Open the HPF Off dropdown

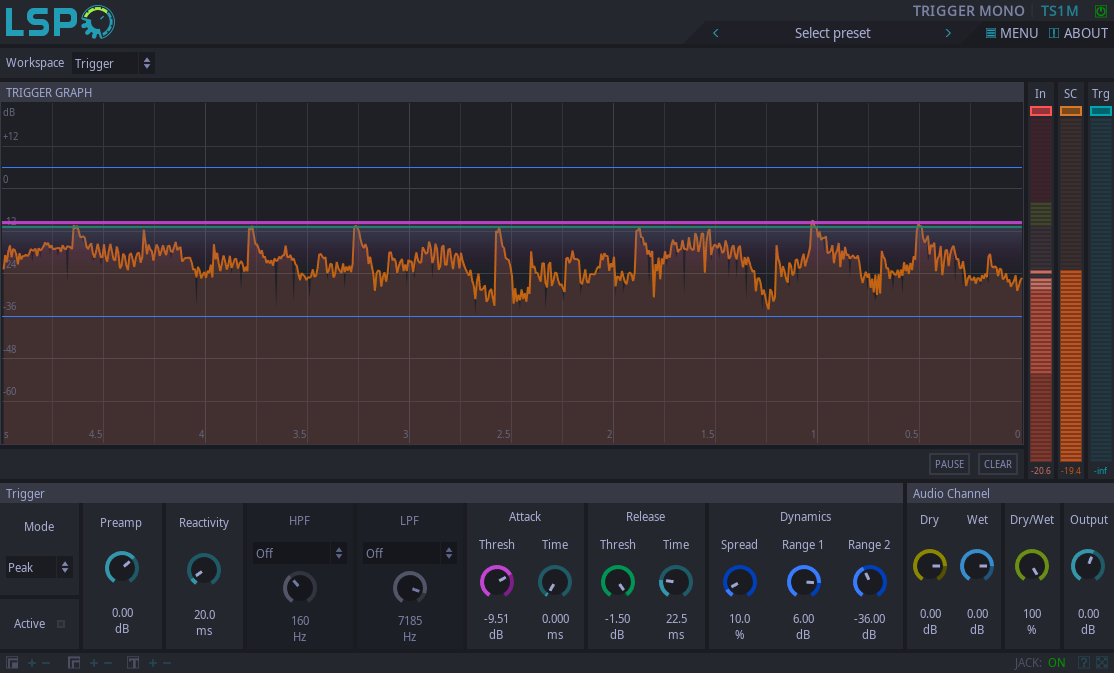(299, 553)
